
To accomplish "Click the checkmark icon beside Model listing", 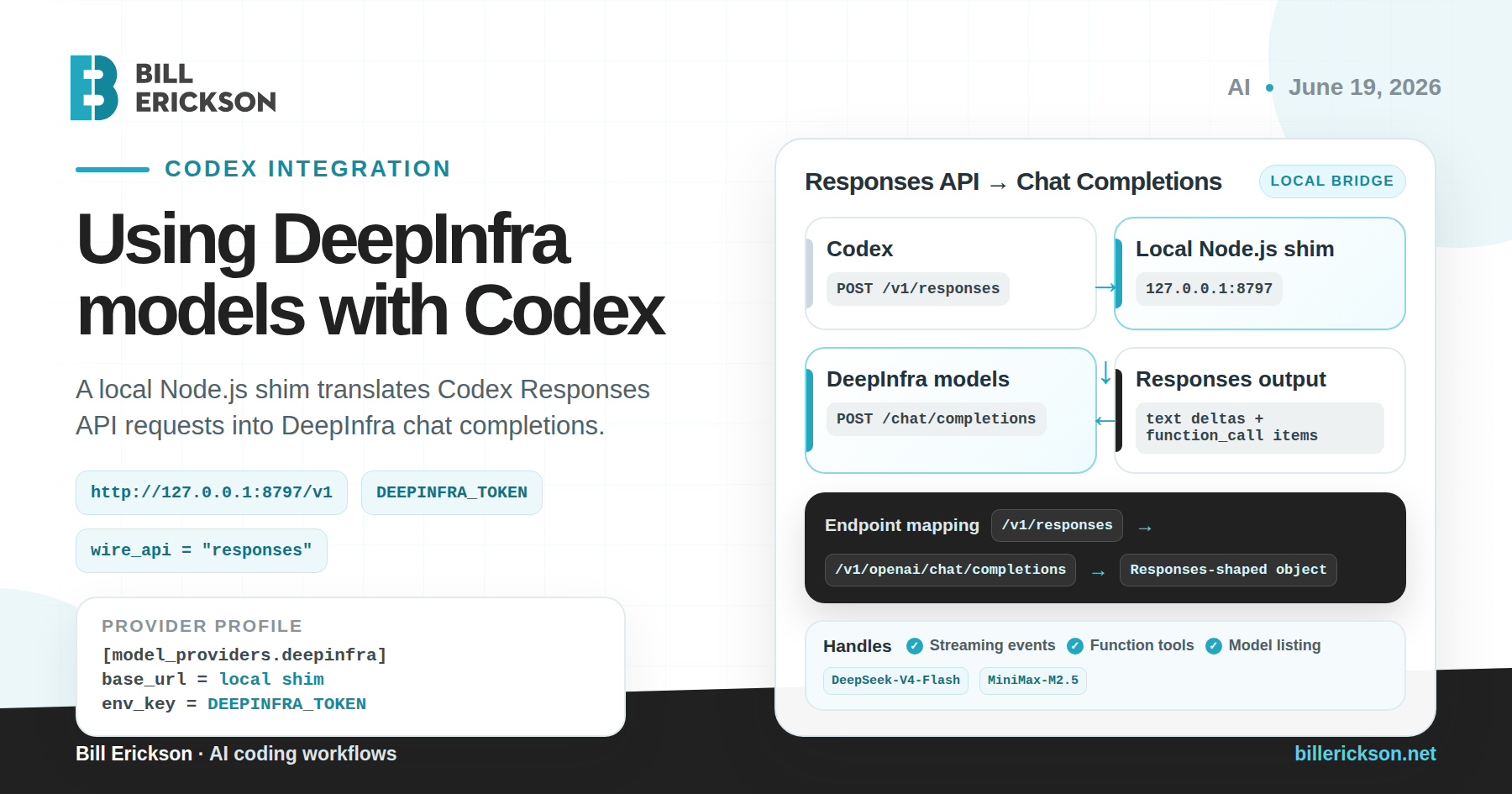I will pyautogui.click(x=1214, y=646).
